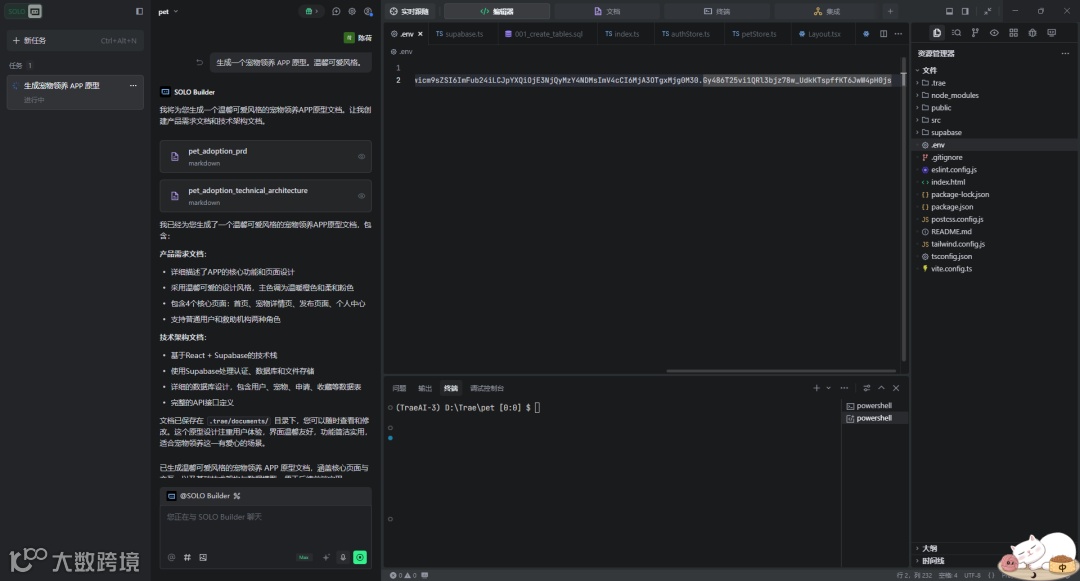
Task: Select the first powershell terminal
Action: tap(874, 405)
